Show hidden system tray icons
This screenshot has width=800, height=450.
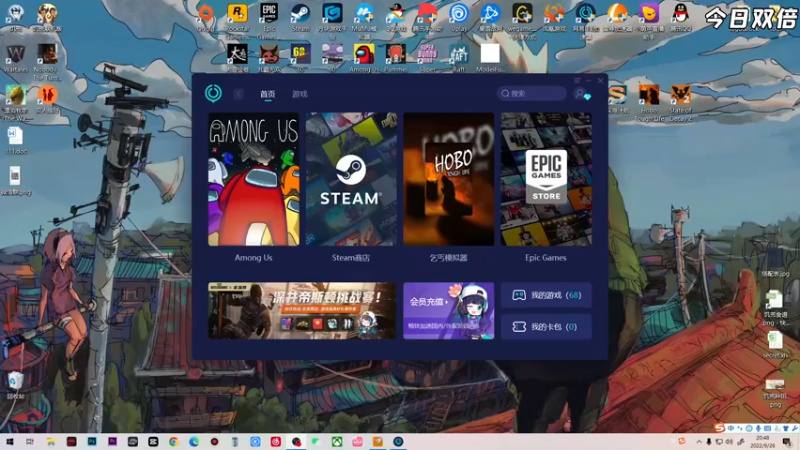[698, 442]
